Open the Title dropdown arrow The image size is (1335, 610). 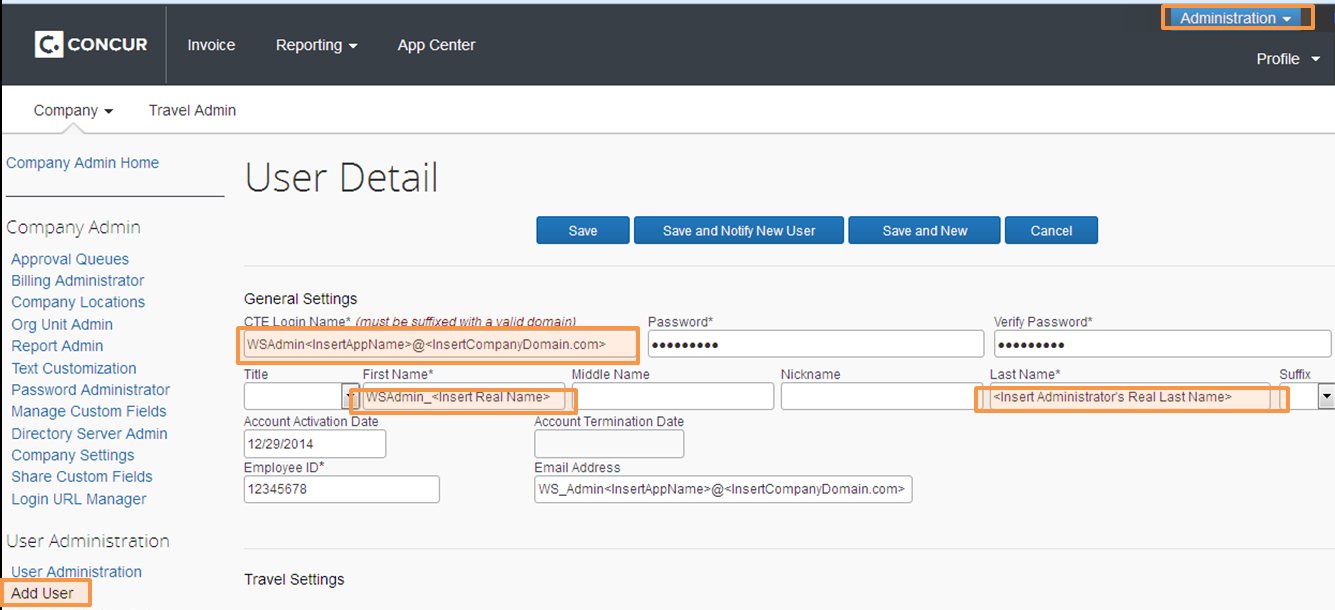tap(350, 396)
